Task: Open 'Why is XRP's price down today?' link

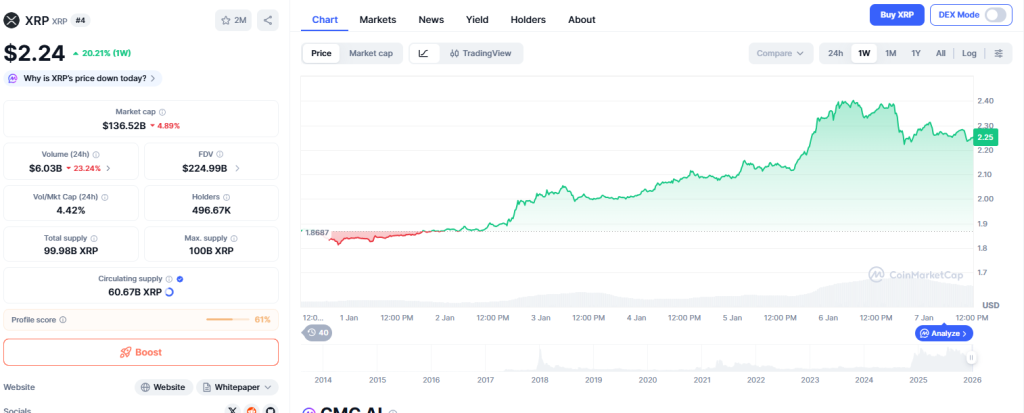Action: (84, 78)
